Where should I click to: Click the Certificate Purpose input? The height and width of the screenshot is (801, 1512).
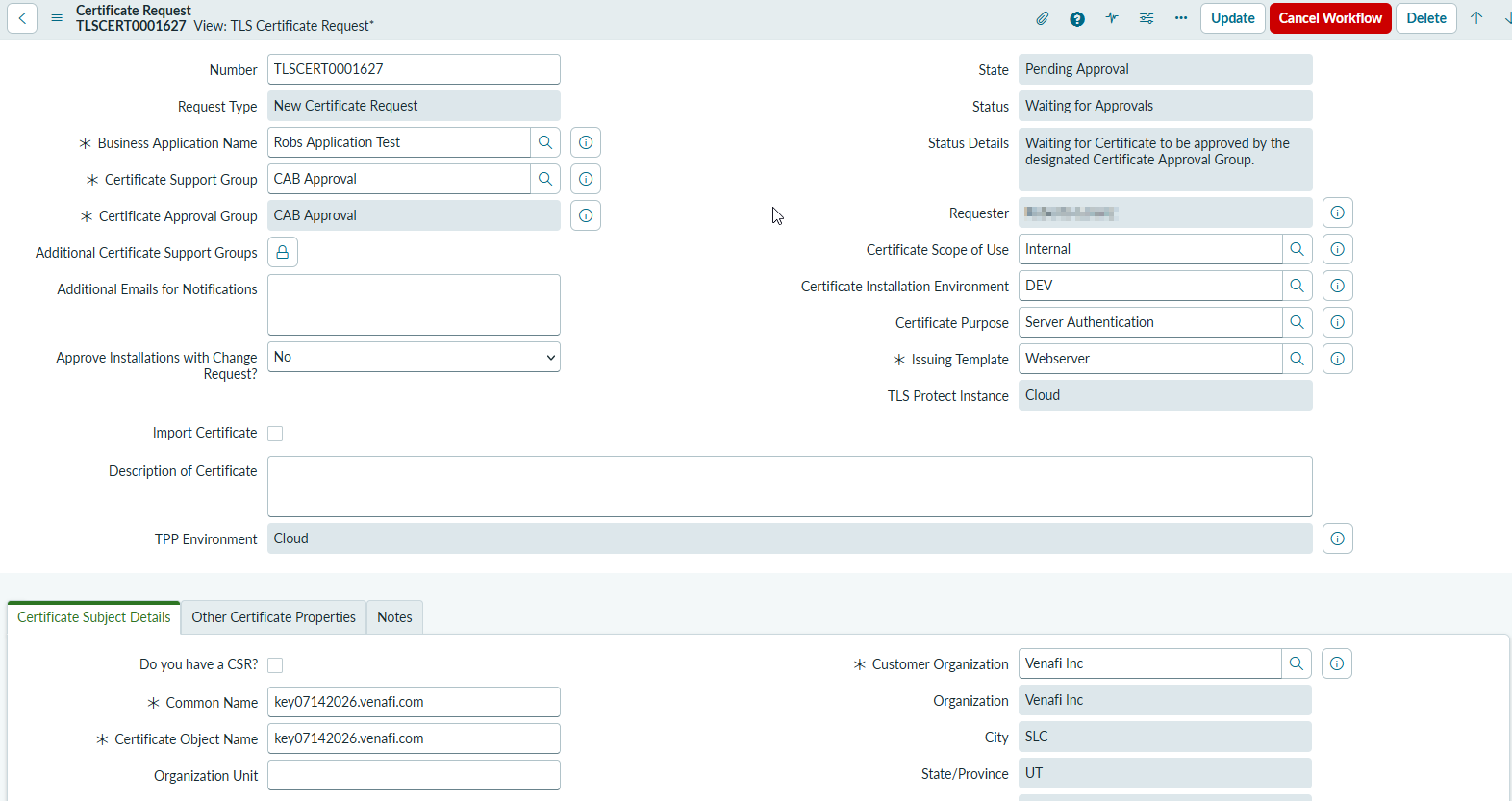pos(1150,322)
